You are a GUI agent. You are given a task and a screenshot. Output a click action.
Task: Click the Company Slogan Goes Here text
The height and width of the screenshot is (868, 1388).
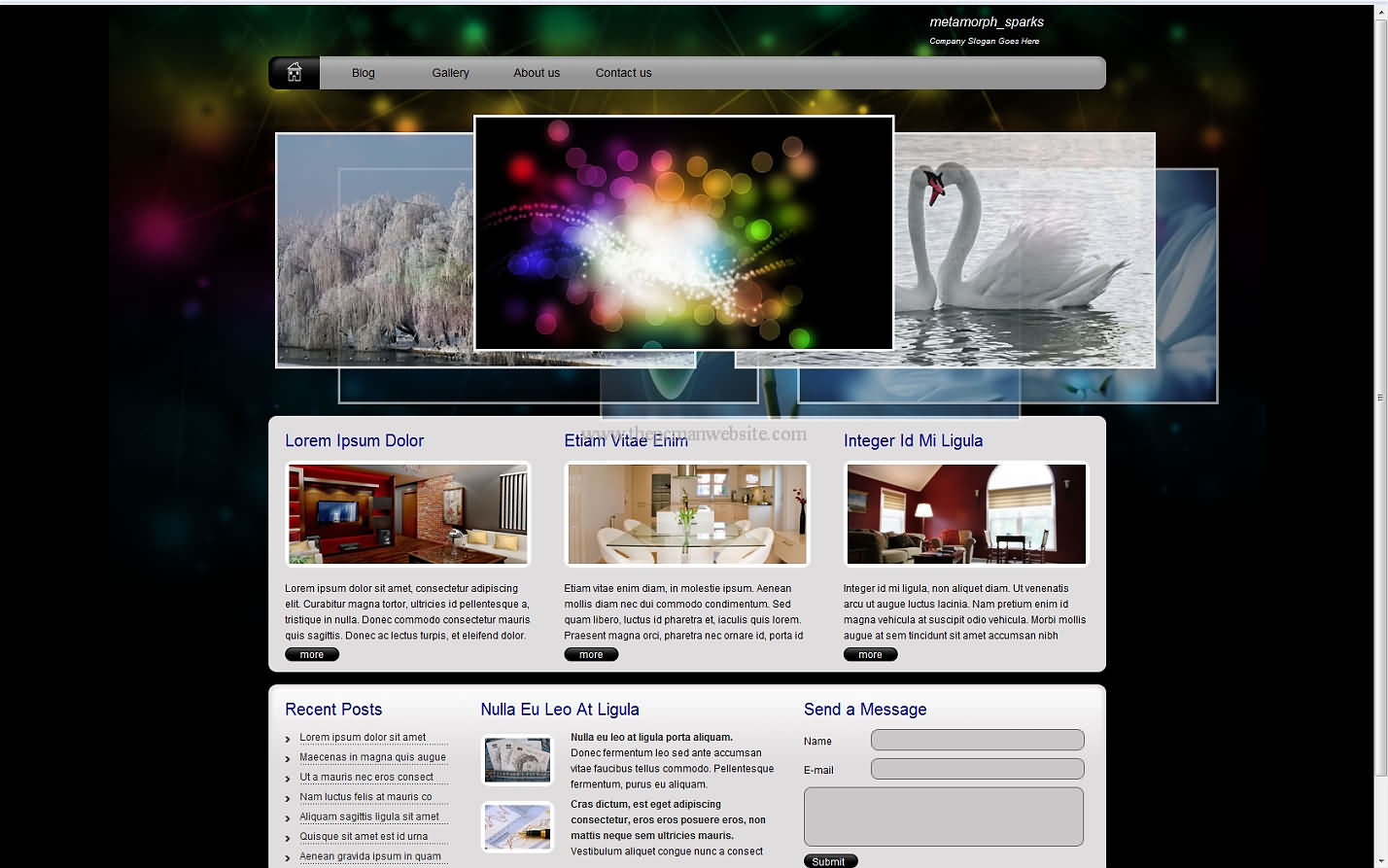click(x=984, y=41)
